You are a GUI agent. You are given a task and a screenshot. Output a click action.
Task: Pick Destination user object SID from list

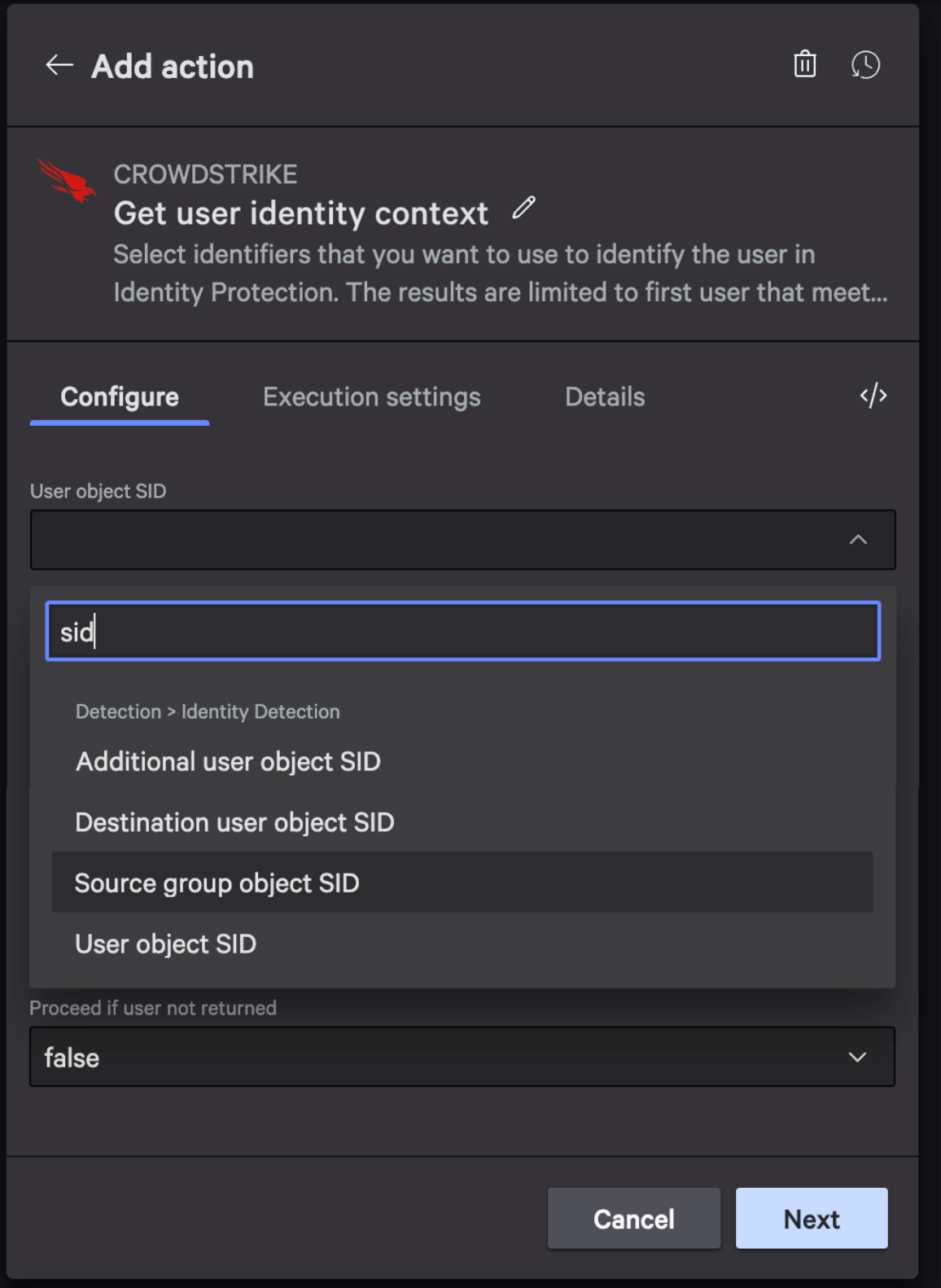coord(234,822)
